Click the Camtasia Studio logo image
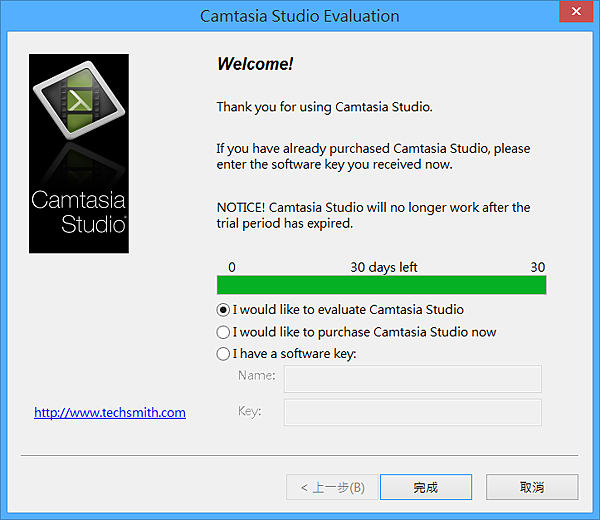 (79, 153)
